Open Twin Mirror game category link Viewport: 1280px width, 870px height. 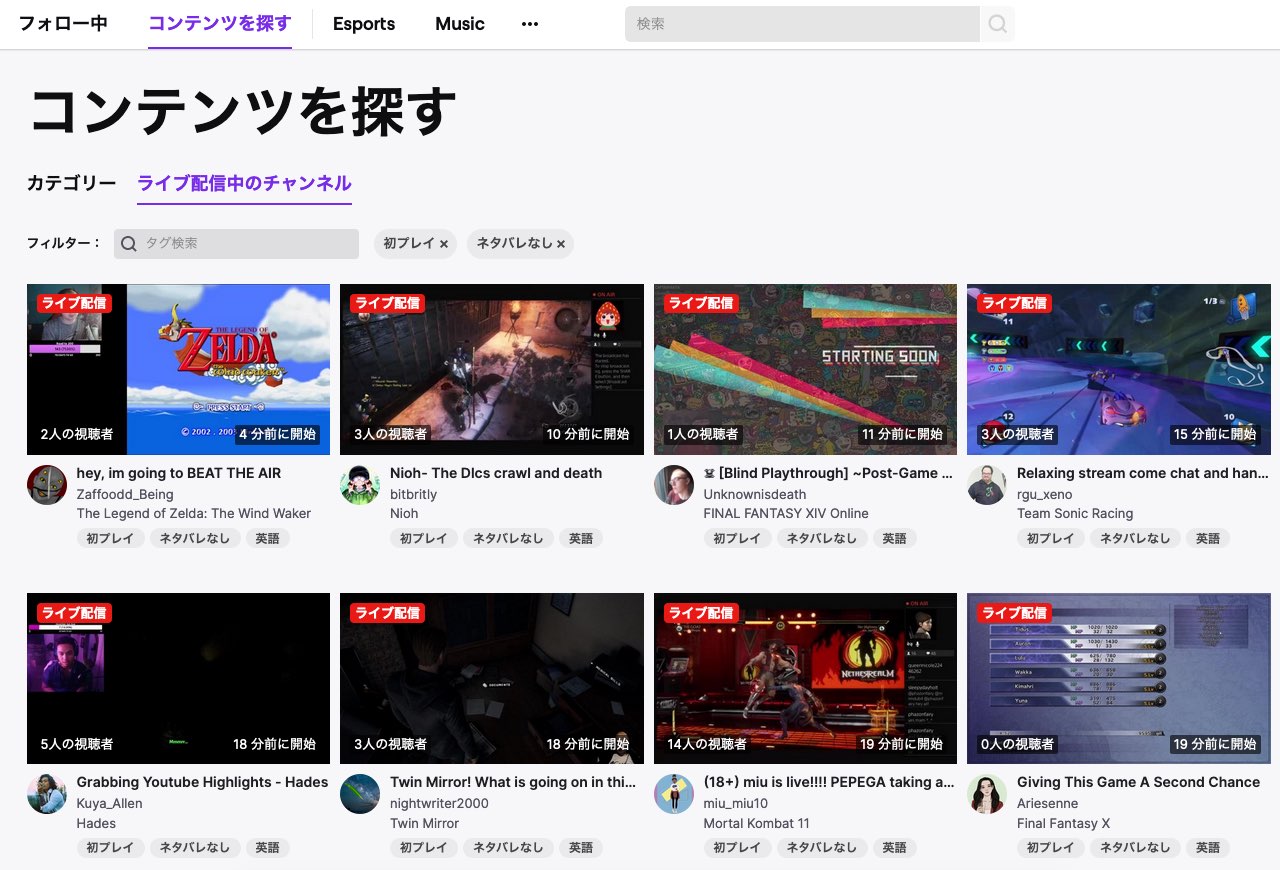[425, 823]
